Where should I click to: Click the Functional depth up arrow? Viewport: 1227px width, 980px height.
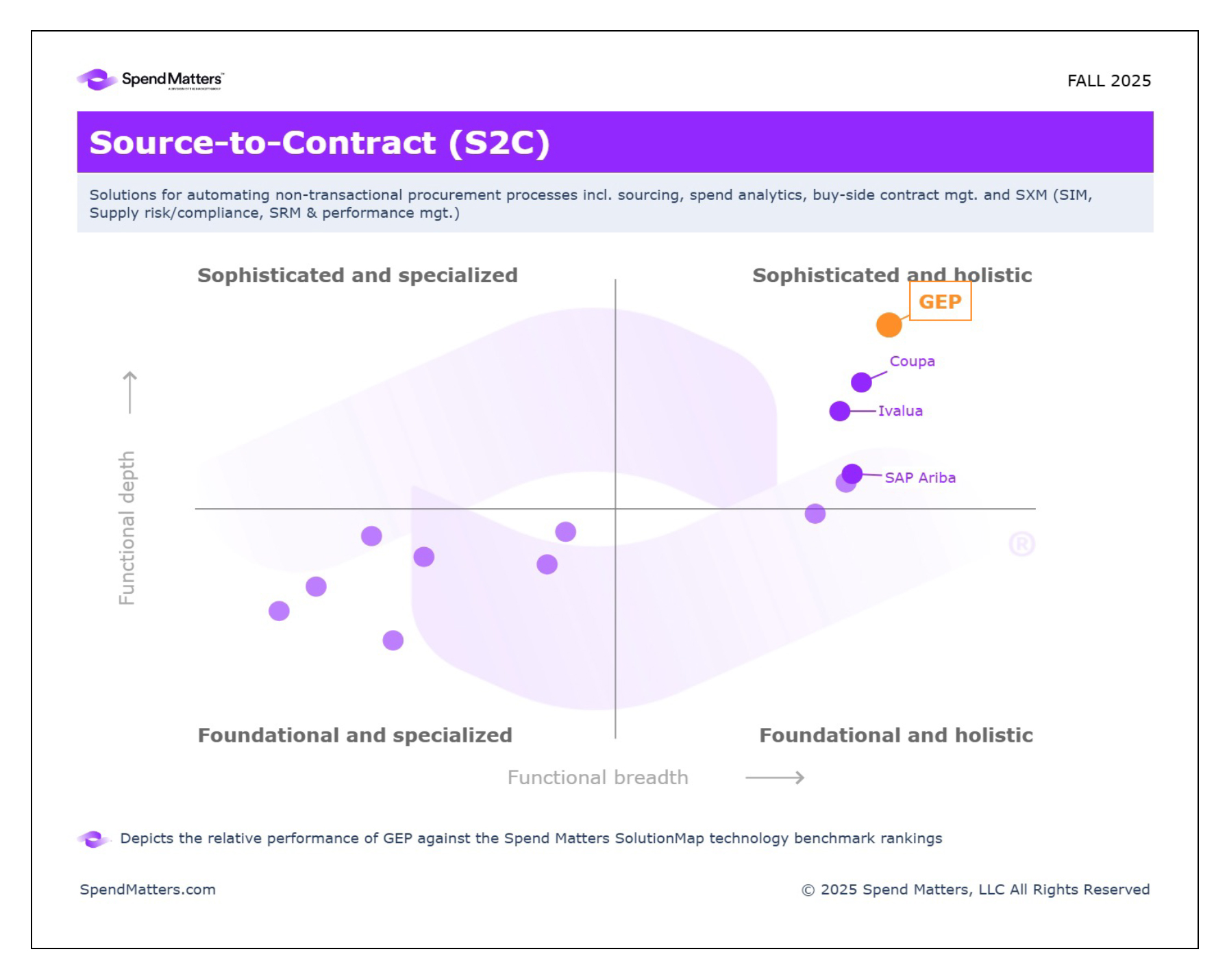(x=129, y=392)
